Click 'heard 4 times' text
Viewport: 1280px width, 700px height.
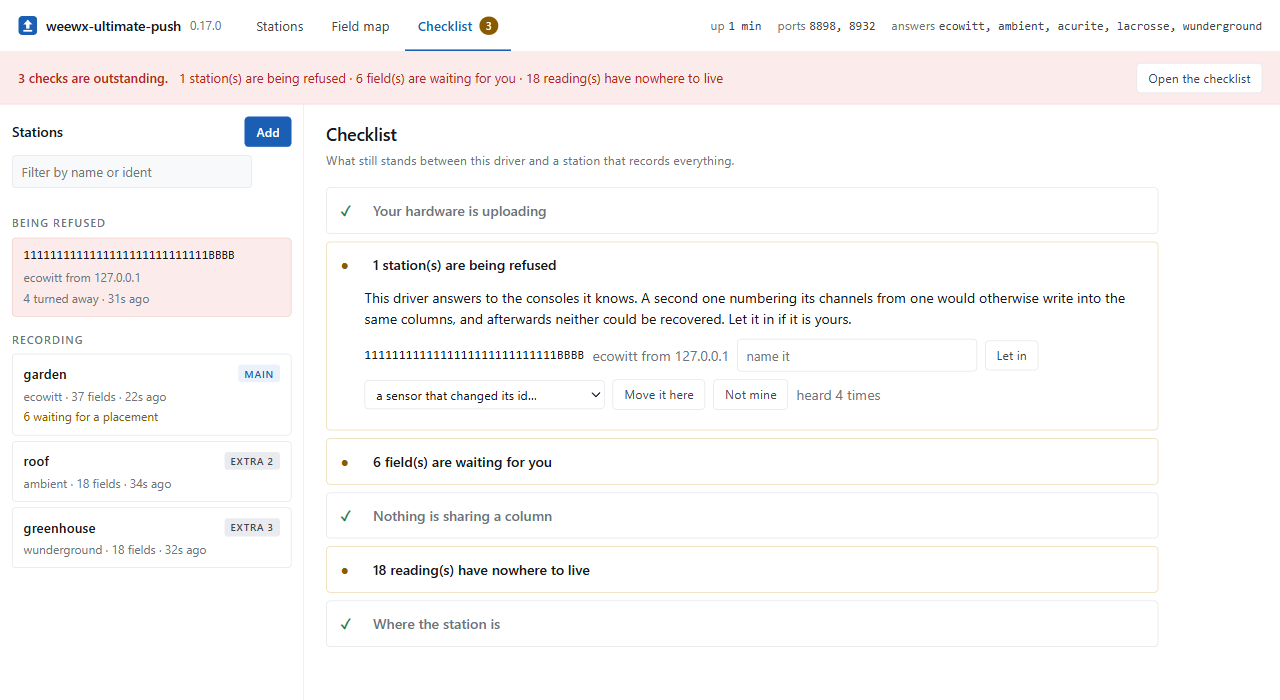point(838,395)
